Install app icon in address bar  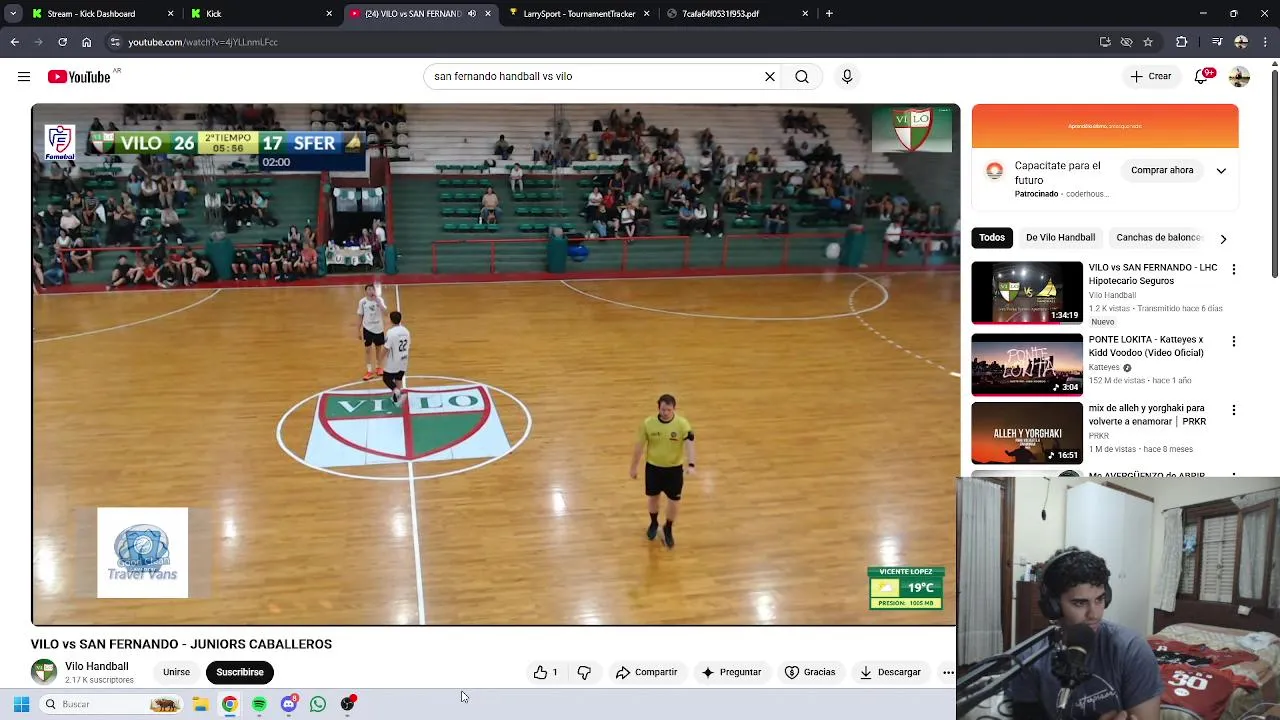pos(1105,42)
